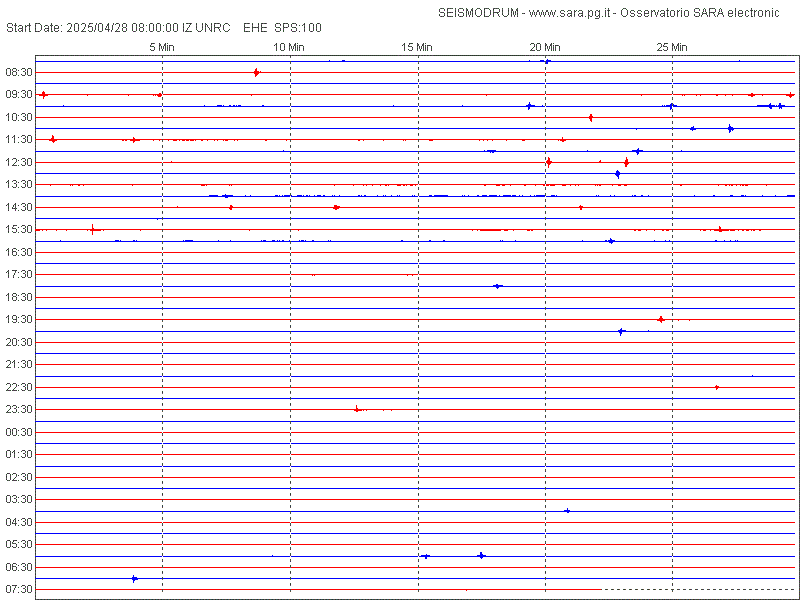Click the 21:30 time label
The height and width of the screenshot is (600, 800).
19,364
